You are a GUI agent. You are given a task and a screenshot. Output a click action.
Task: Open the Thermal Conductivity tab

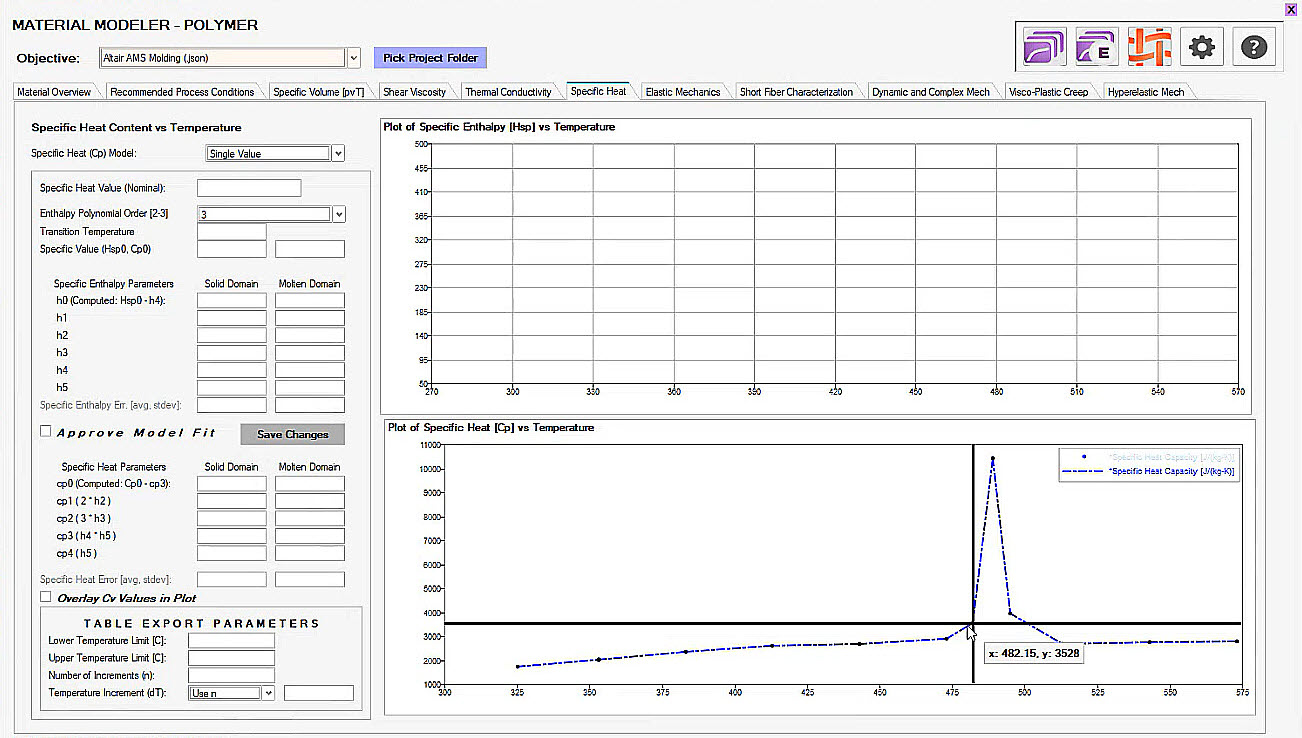508,92
